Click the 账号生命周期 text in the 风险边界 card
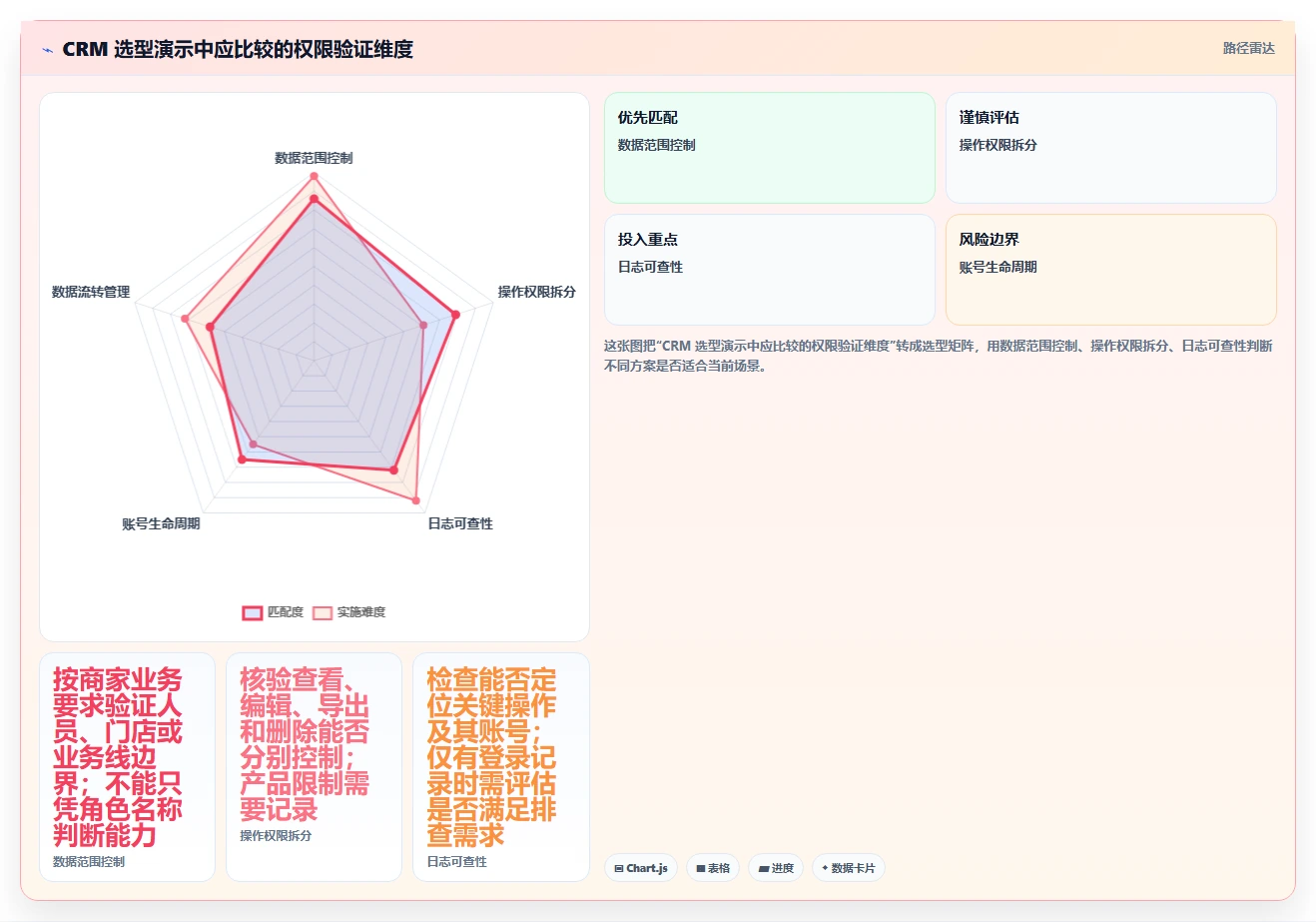Image resolution: width=1316 pixels, height=922 pixels. pyautogui.click(x=998, y=267)
